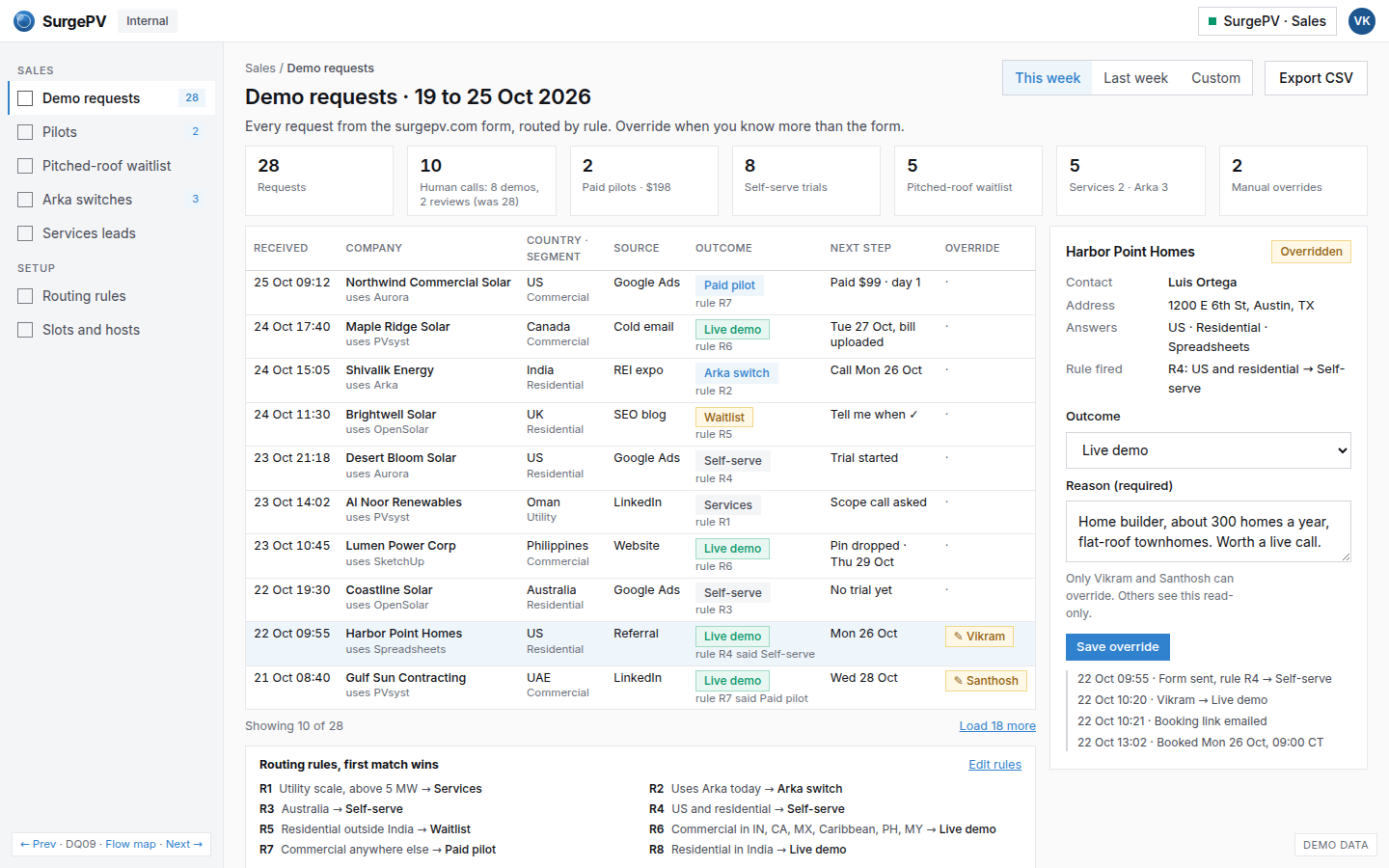Click the Pilots sidebar square icon

[25, 132]
